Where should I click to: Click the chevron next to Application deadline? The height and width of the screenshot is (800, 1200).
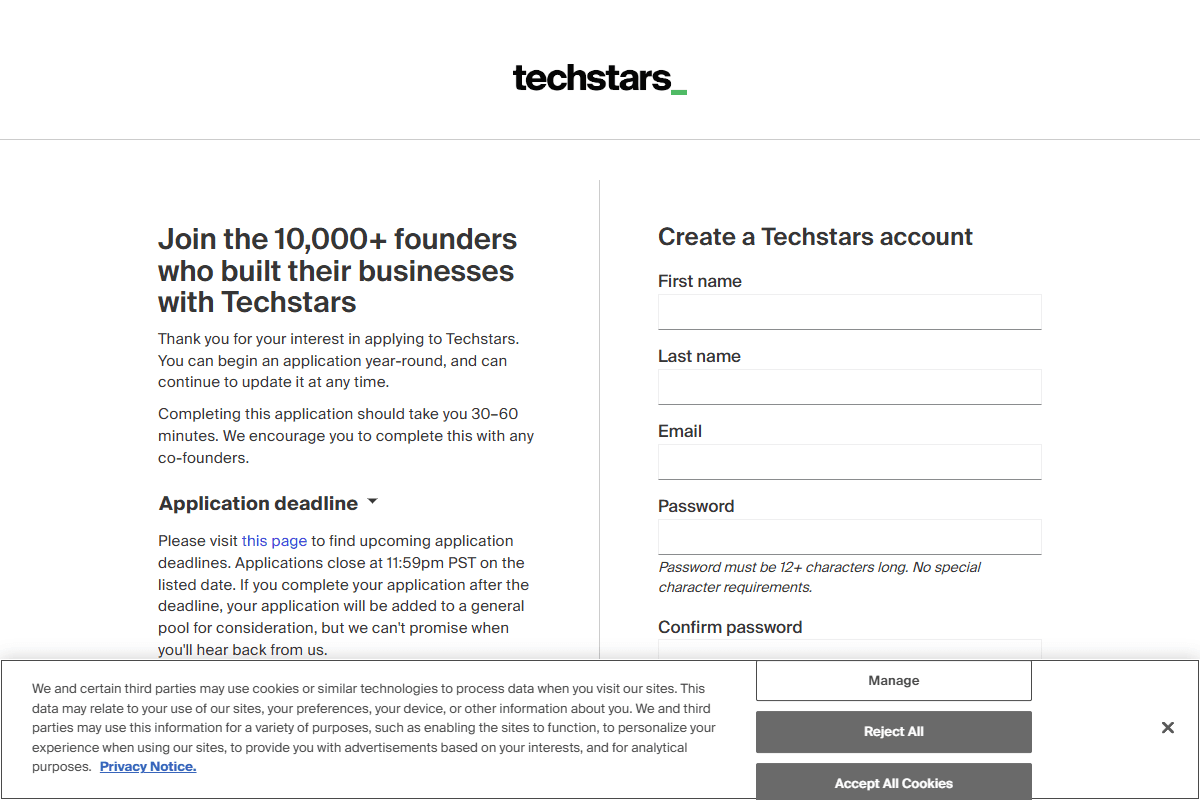pyautogui.click(x=372, y=502)
